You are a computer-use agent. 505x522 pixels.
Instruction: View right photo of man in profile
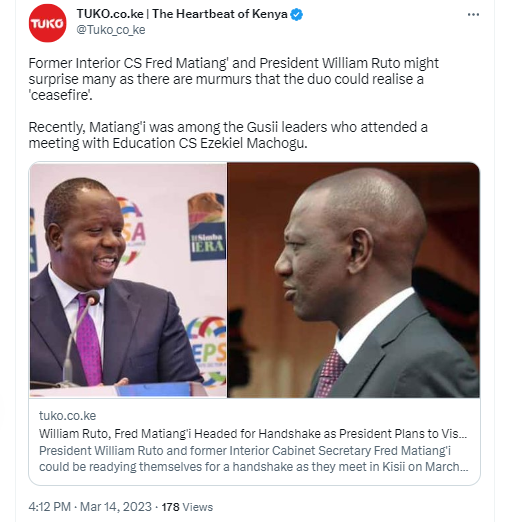tap(354, 280)
